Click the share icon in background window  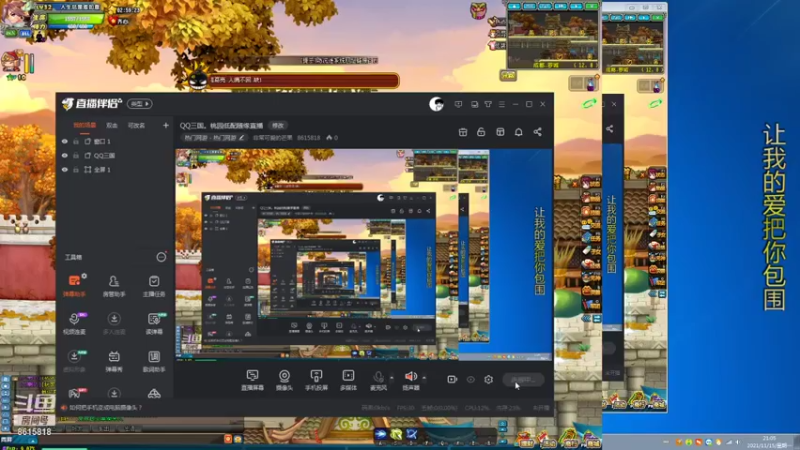coord(610,129)
